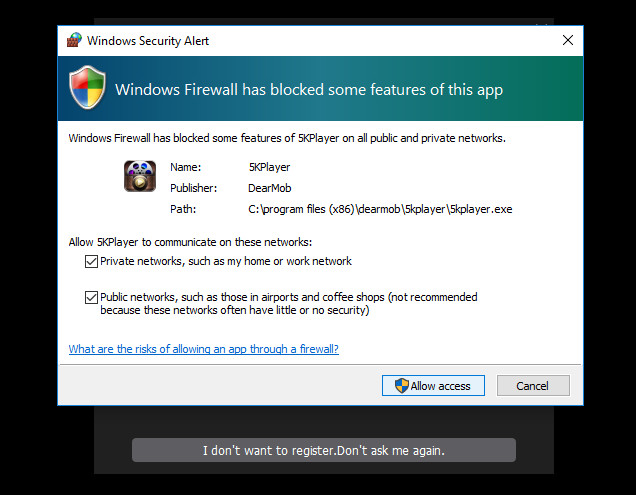Click the 'Windows Security Alert' title text
Screen dimensions: 636x495
coord(148,41)
